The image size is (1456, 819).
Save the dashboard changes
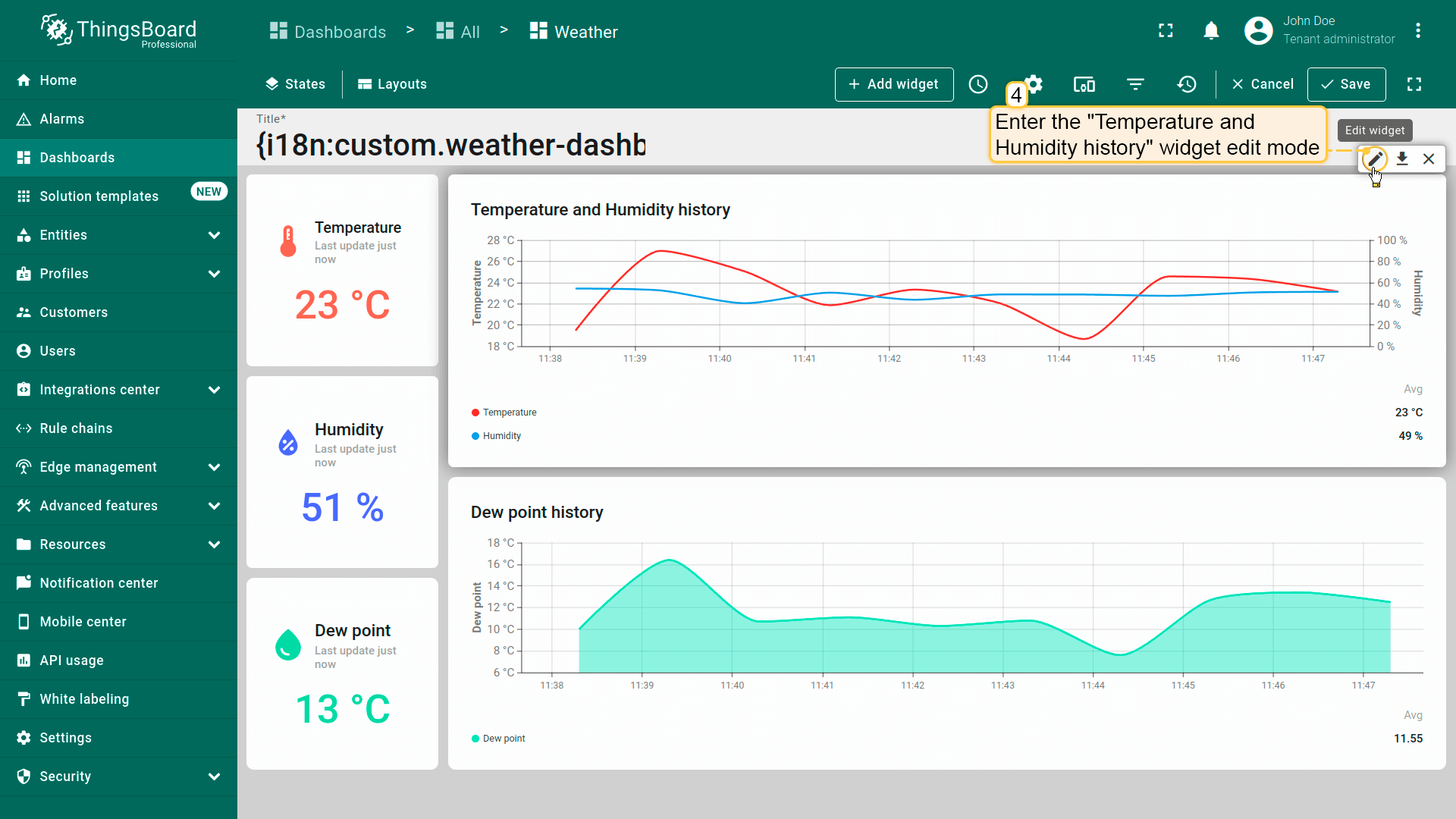point(1346,84)
